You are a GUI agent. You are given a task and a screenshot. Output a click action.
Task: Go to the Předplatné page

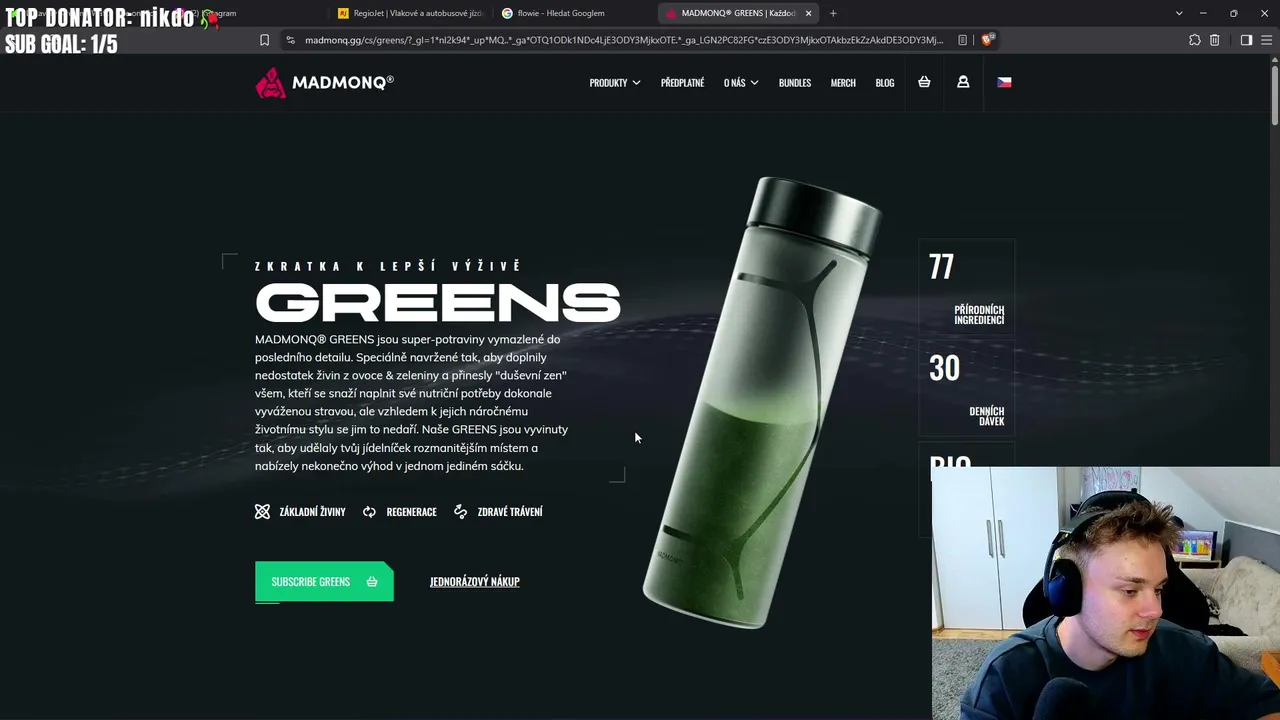pyautogui.click(x=682, y=82)
